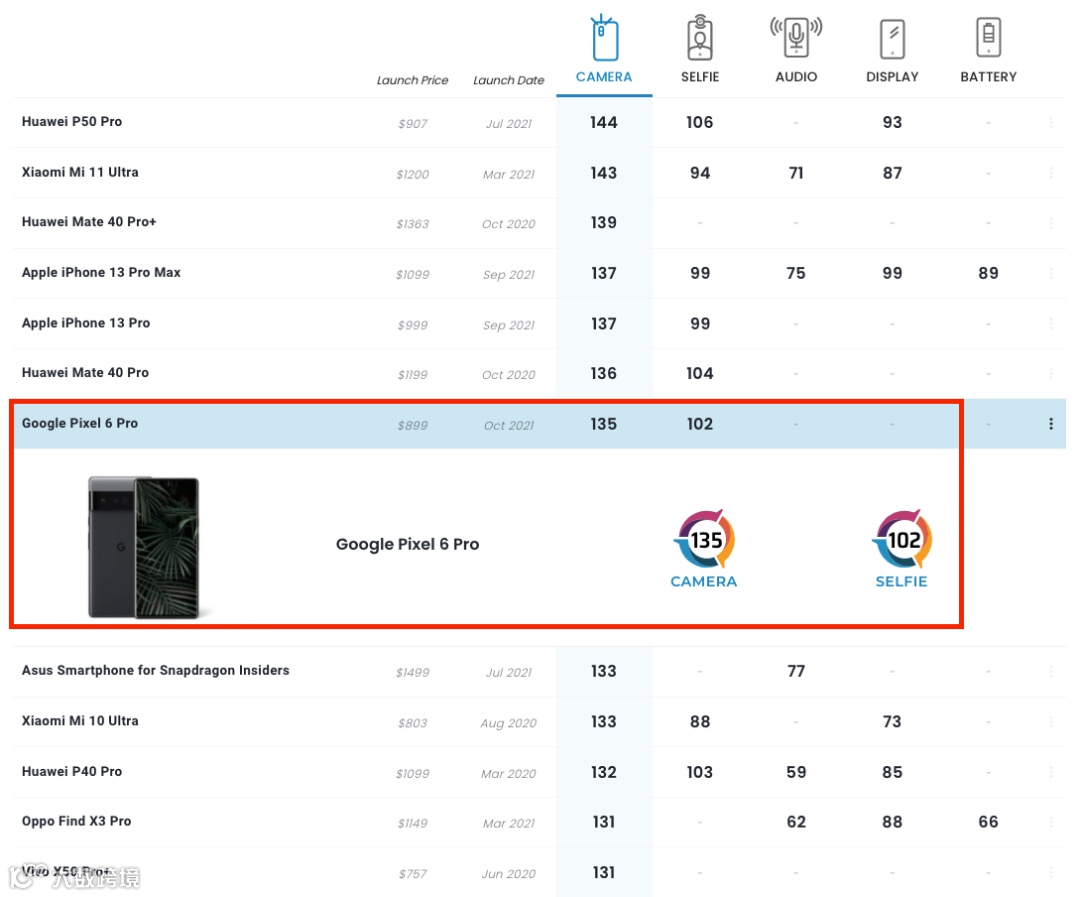Click the camera phone icon
1080x897 pixels.
[x=604, y=38]
